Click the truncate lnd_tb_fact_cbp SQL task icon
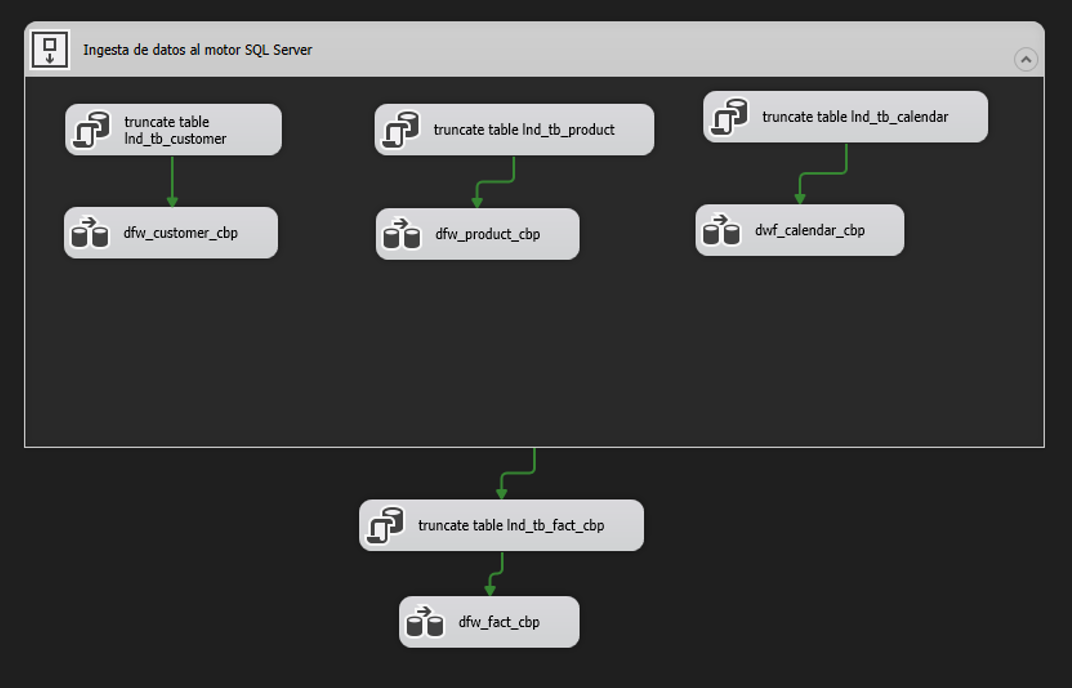Screen dimensions: 1072x688 click(386, 525)
